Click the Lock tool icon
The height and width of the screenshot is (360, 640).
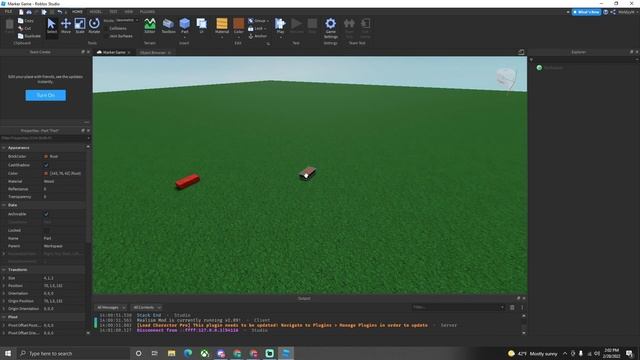(251, 29)
